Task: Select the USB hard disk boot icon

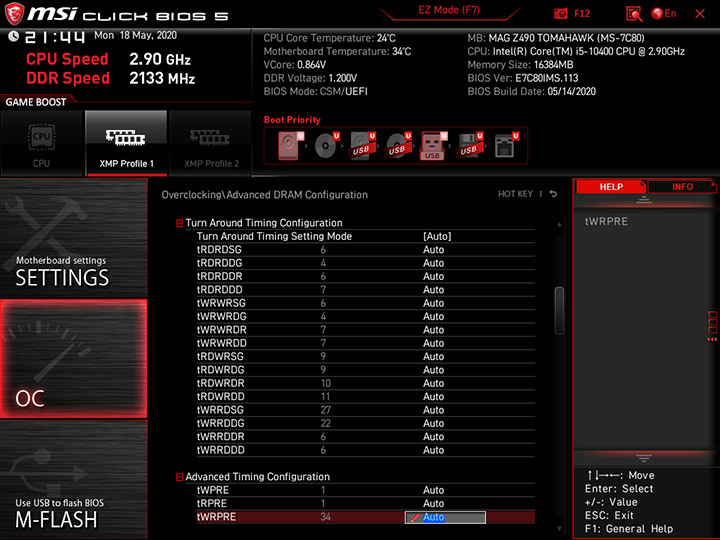Action: click(363, 146)
